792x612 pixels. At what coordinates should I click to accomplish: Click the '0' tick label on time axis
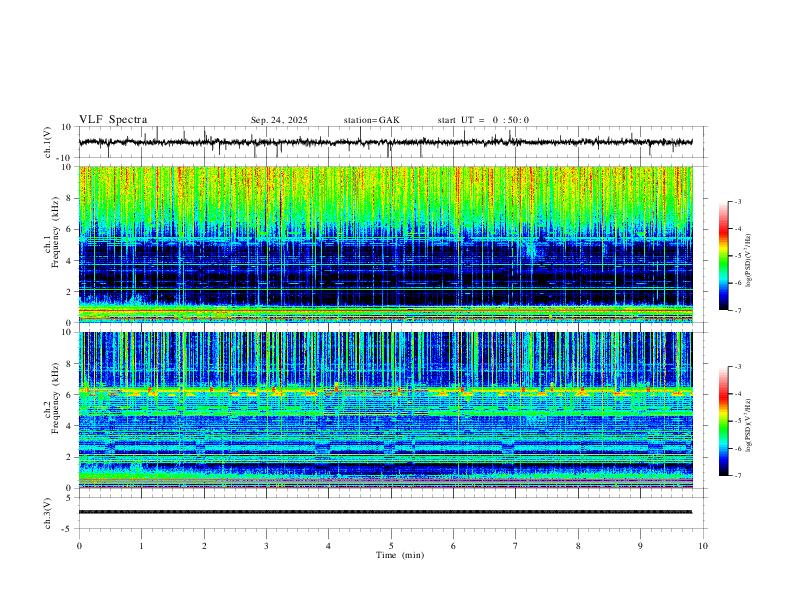(x=79, y=546)
